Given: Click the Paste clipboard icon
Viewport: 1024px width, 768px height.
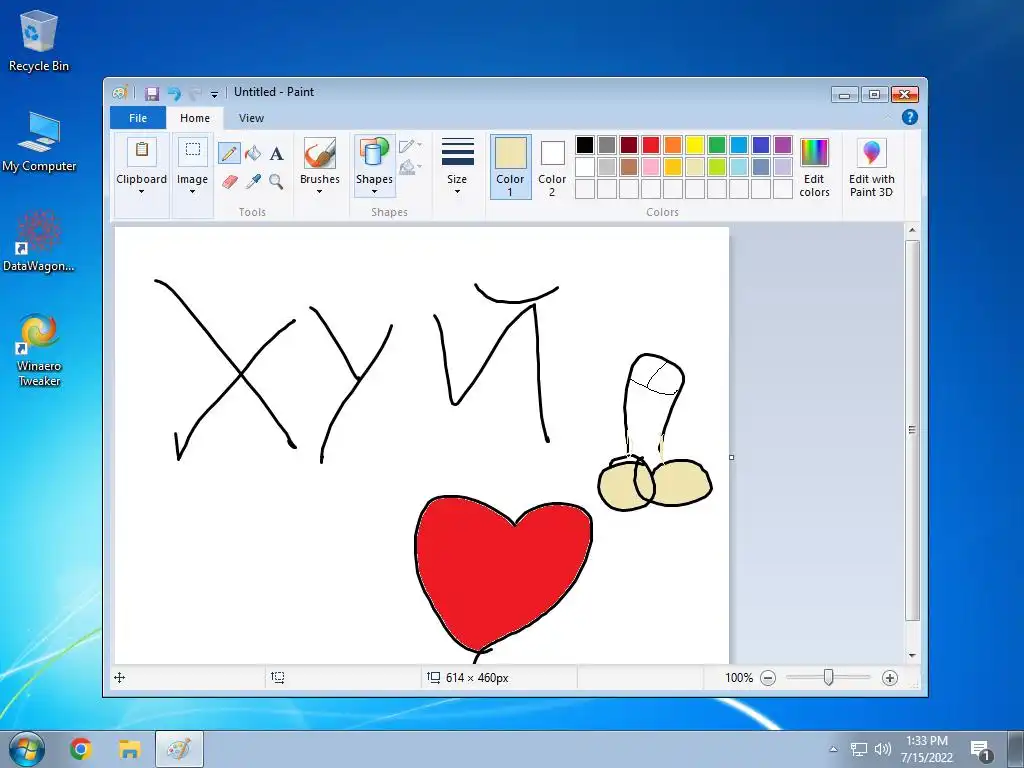Looking at the screenshot, I should (142, 151).
